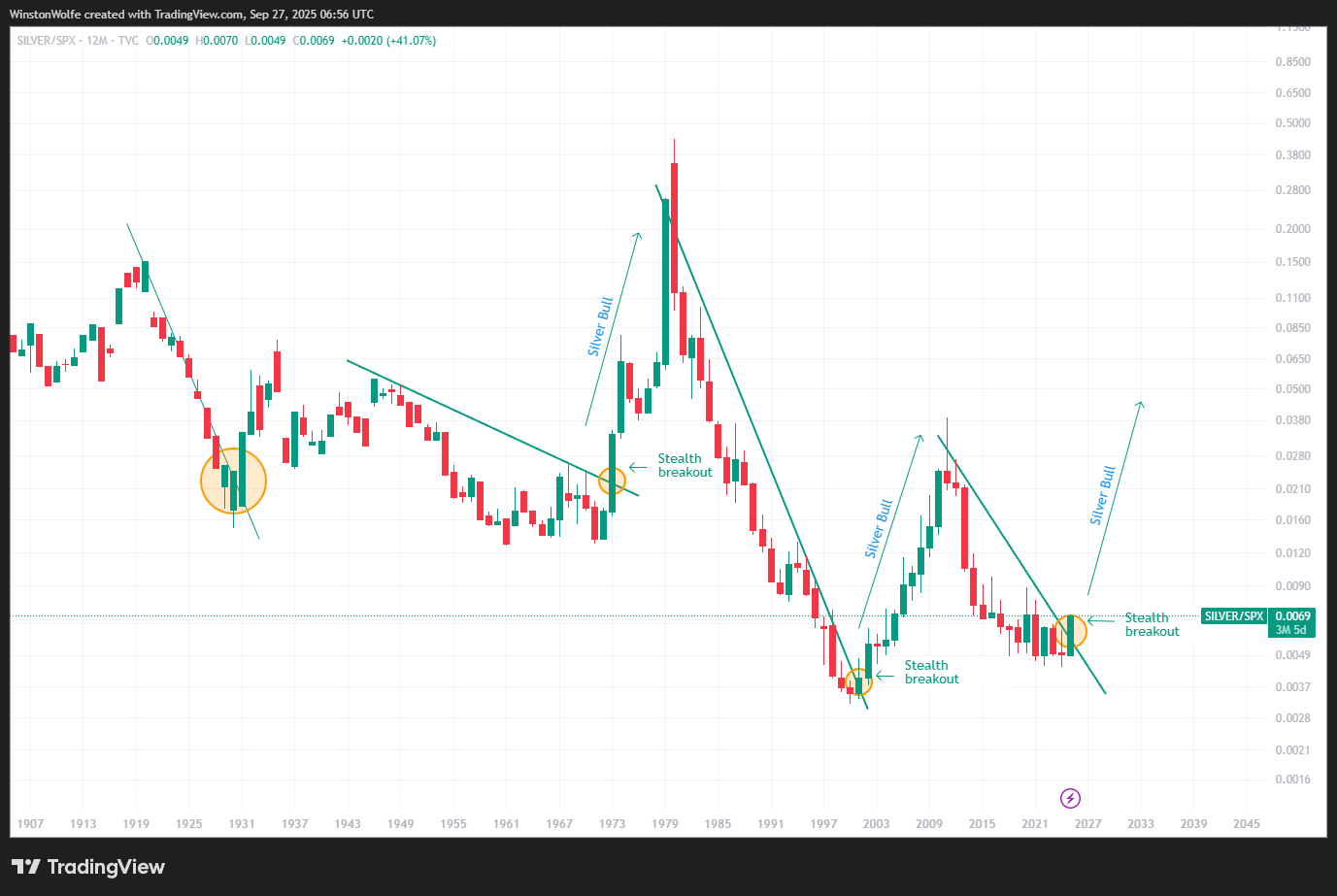Click the 1919 year on time axis
The height and width of the screenshot is (896, 1337).
[x=136, y=824]
